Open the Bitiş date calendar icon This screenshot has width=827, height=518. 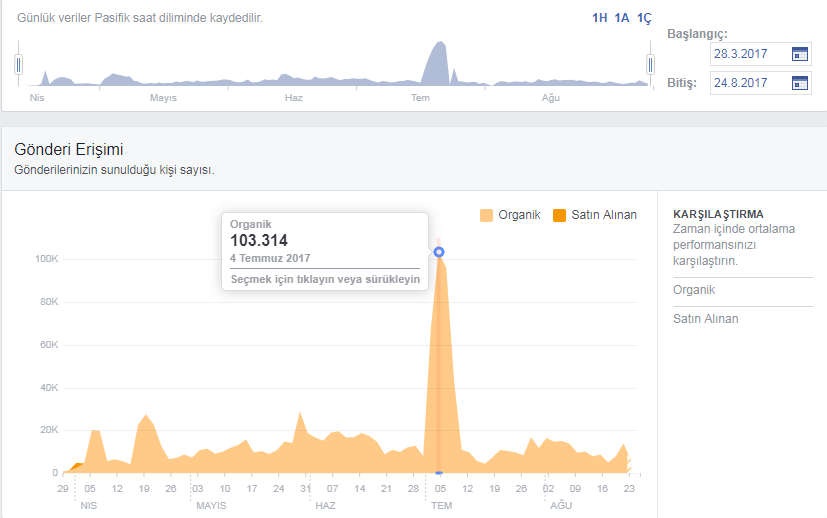coord(800,83)
